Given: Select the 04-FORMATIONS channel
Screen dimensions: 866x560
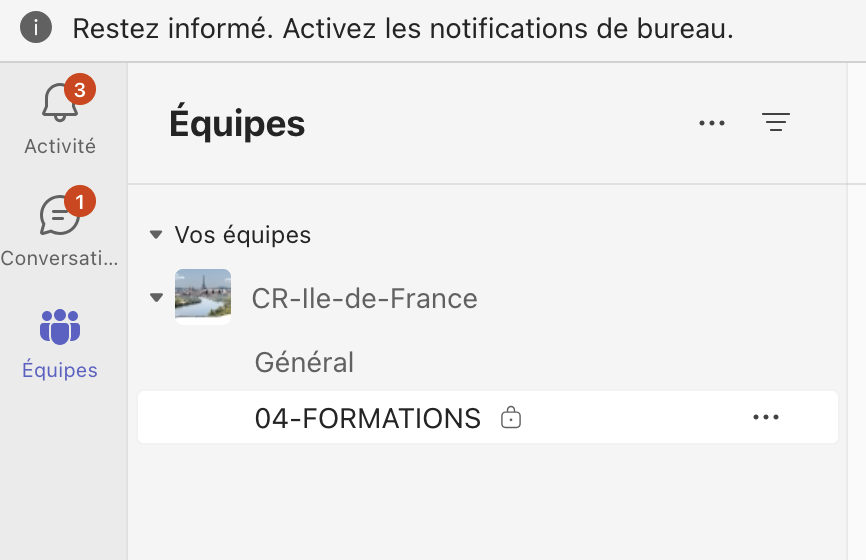Looking at the screenshot, I should pyautogui.click(x=488, y=417).
